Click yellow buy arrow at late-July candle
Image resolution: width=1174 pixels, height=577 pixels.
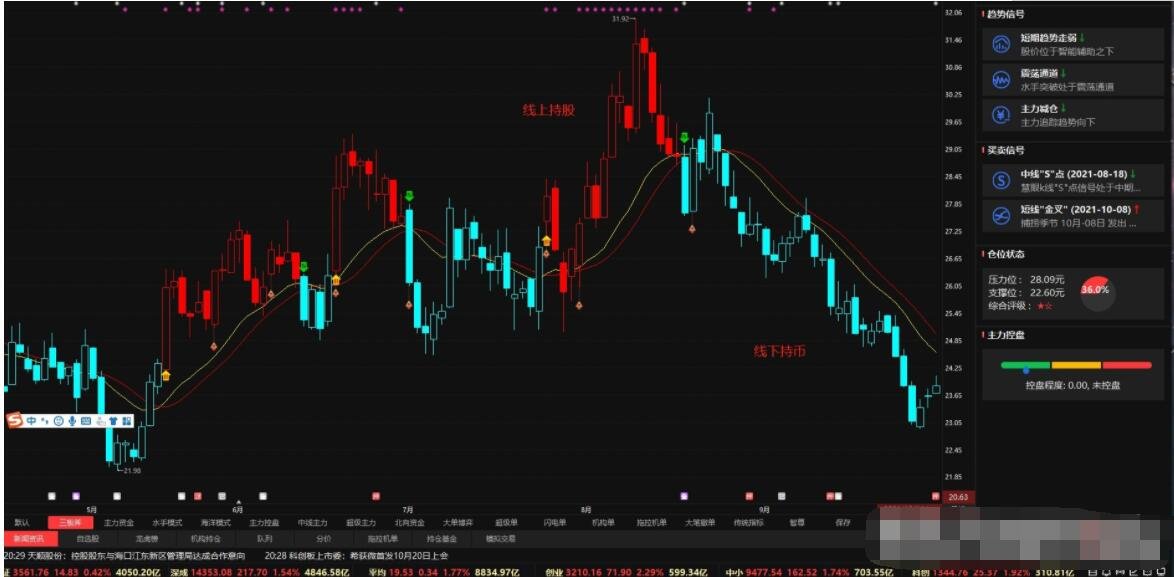click(x=547, y=240)
